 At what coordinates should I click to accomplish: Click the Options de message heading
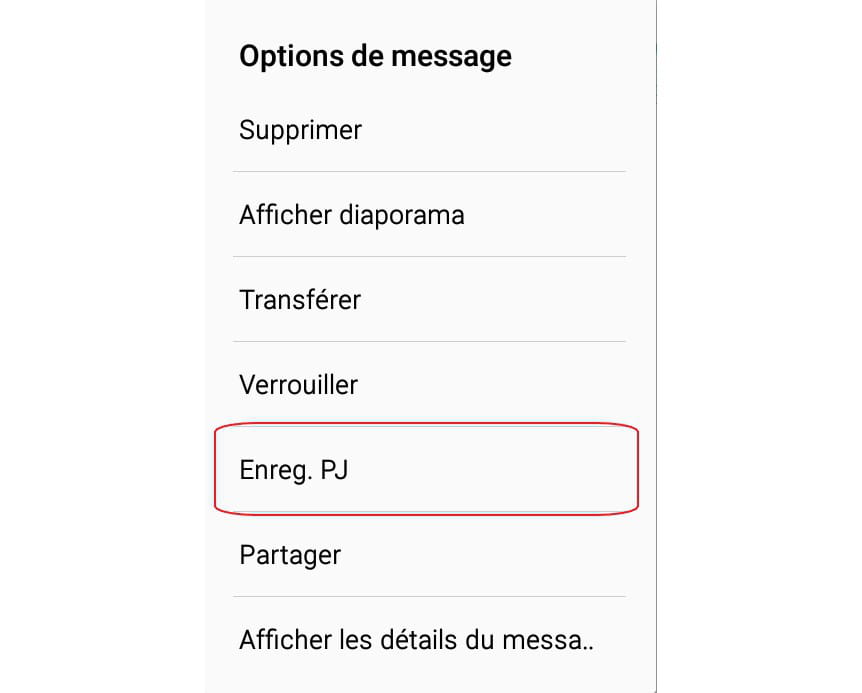point(375,56)
